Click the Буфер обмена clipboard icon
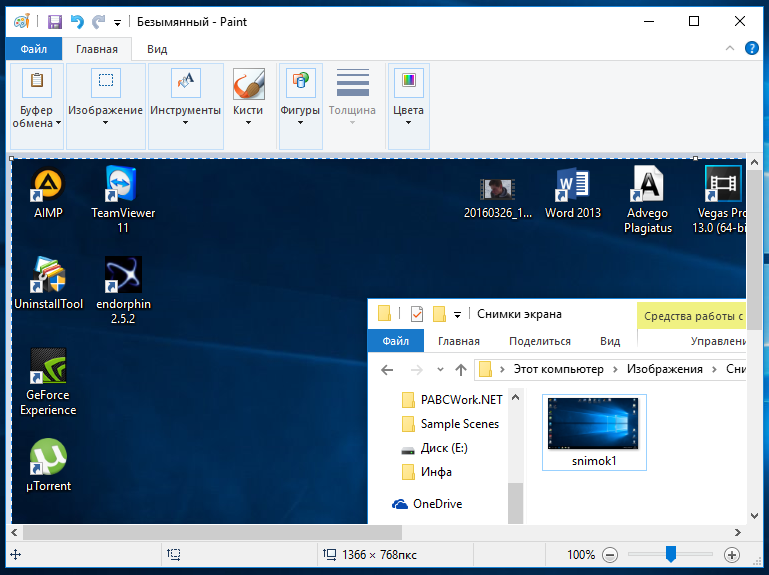Image resolution: width=769 pixels, height=575 pixels. 37,81
